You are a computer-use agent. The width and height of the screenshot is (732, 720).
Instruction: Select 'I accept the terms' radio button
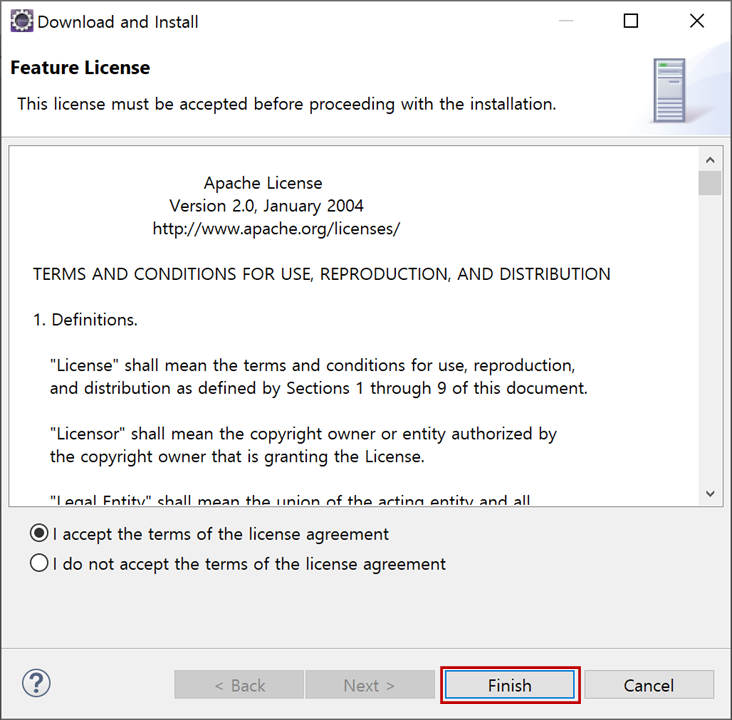click(39, 533)
